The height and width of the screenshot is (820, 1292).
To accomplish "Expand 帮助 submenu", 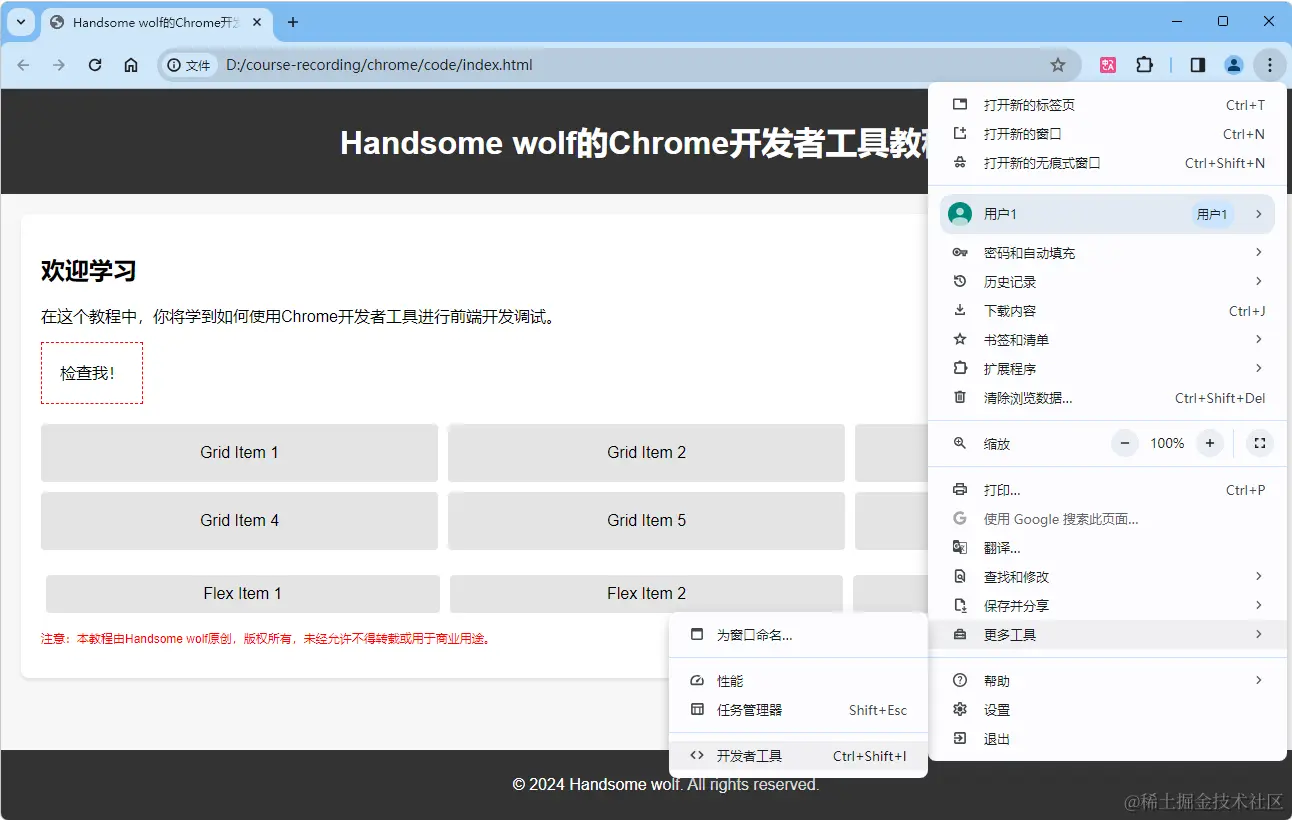I will (x=1107, y=681).
